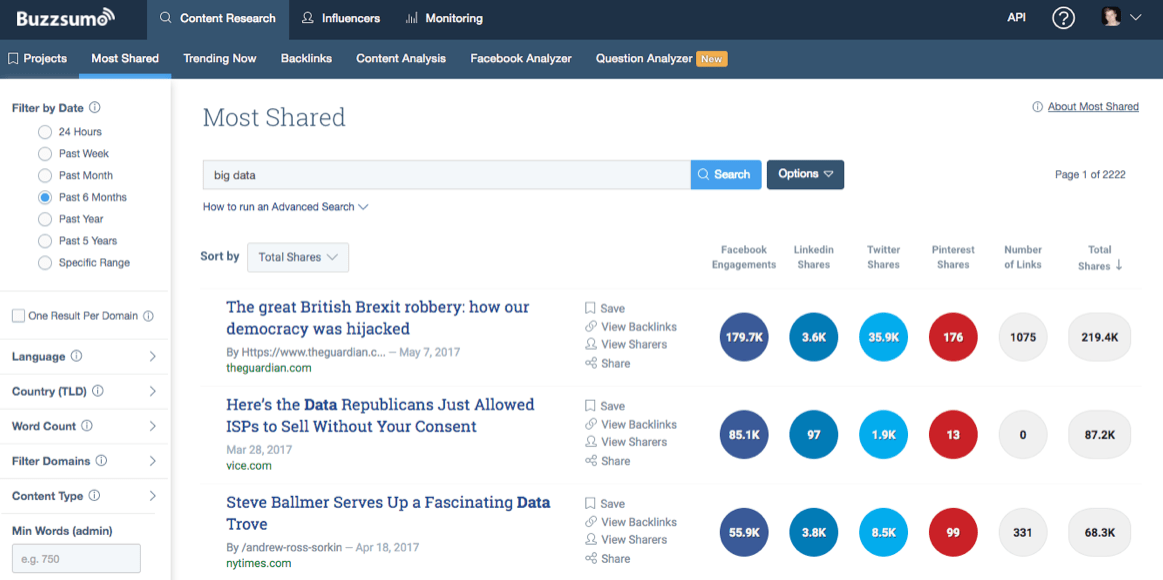Click the 176 Pinterest shares circle
Screen dimensions: 1163x580
953,337
